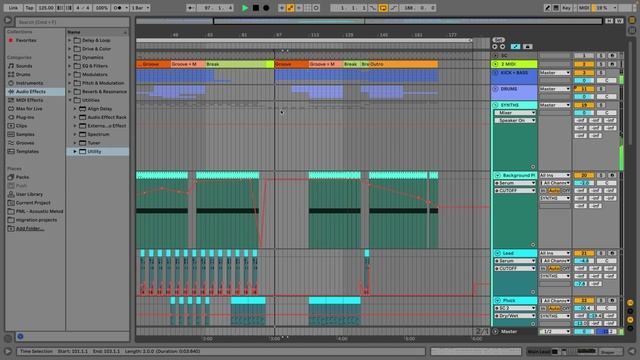This screenshot has width=640, height=360.
Task: Focus the browser search field
Action: click(x=72, y=22)
